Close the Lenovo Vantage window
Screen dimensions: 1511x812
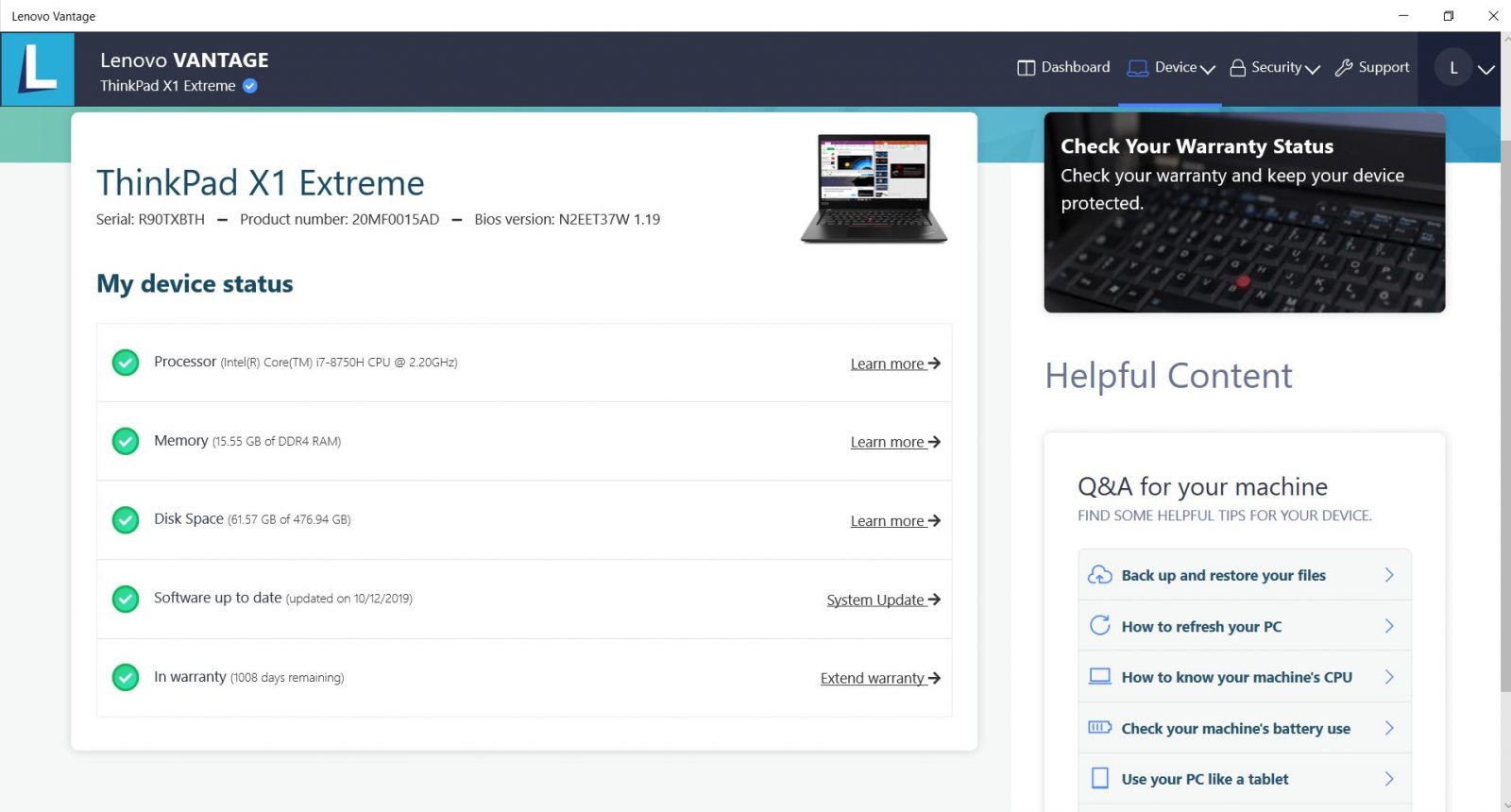1493,16
